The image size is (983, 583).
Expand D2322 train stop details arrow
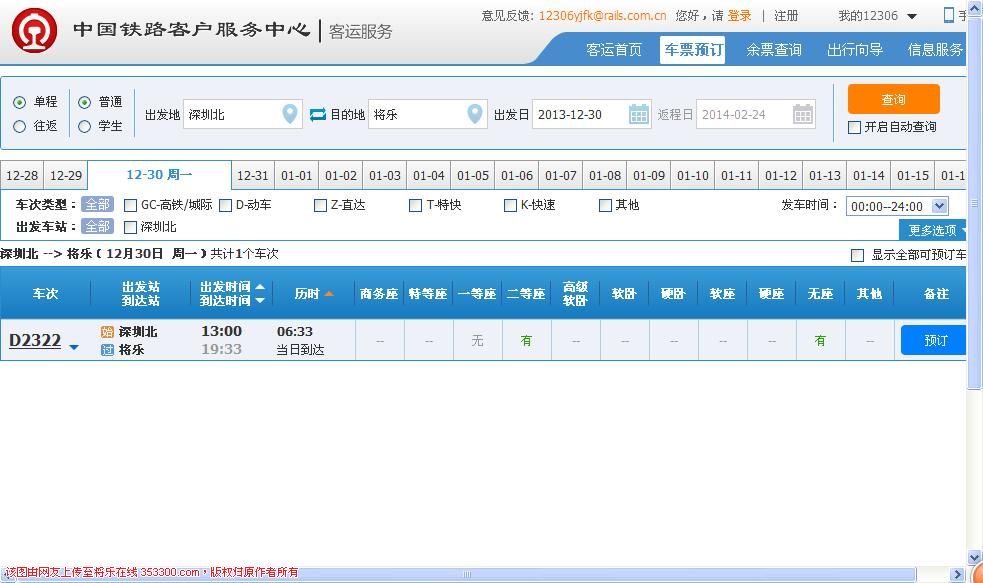pyautogui.click(x=74, y=347)
